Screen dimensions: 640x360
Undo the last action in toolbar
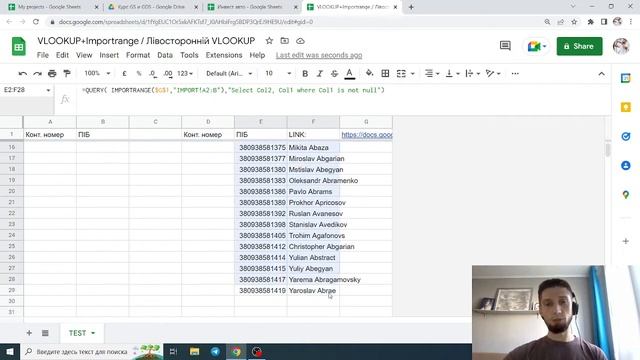pos(23,73)
